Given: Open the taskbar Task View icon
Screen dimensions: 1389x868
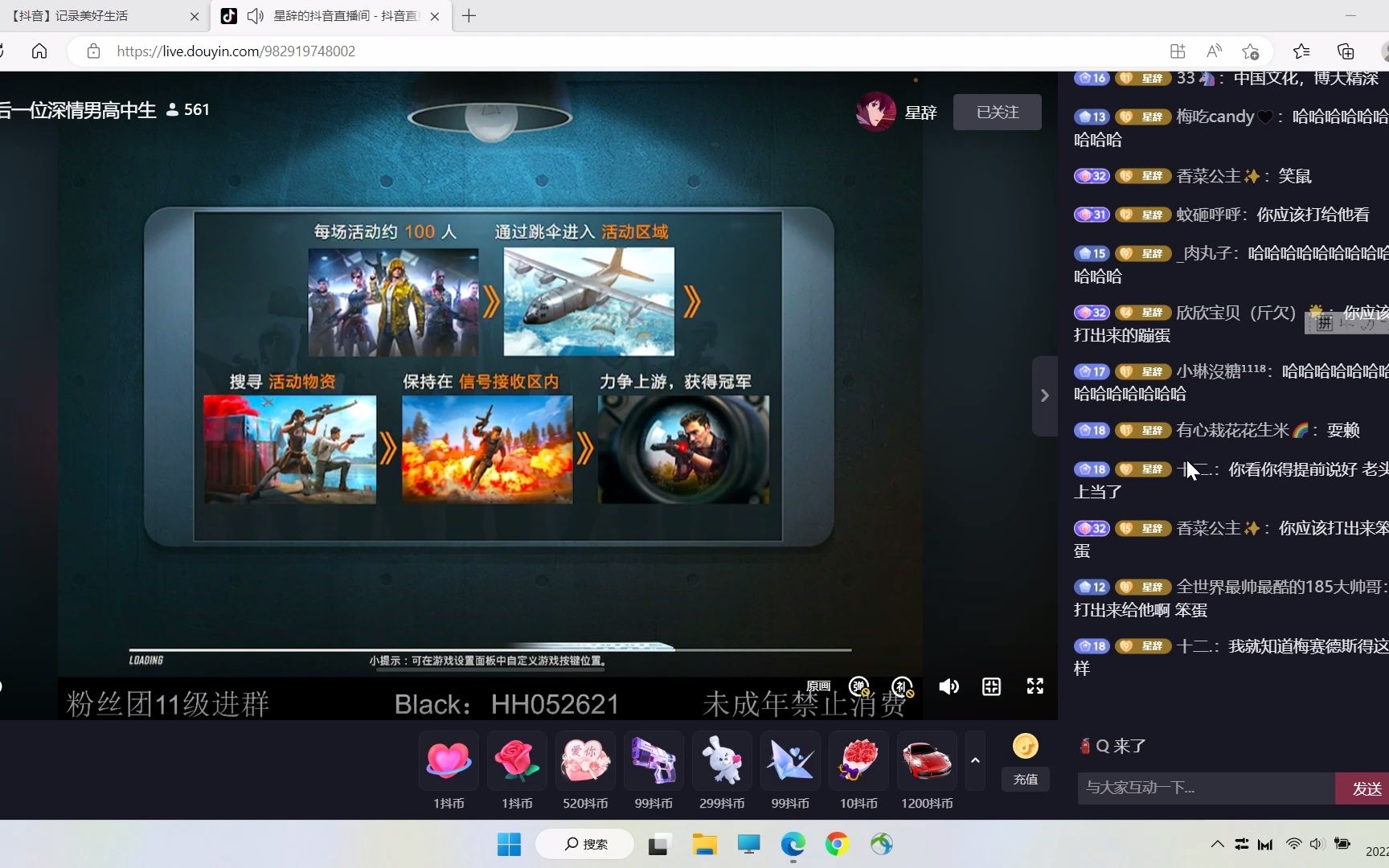Looking at the screenshot, I should point(660,844).
